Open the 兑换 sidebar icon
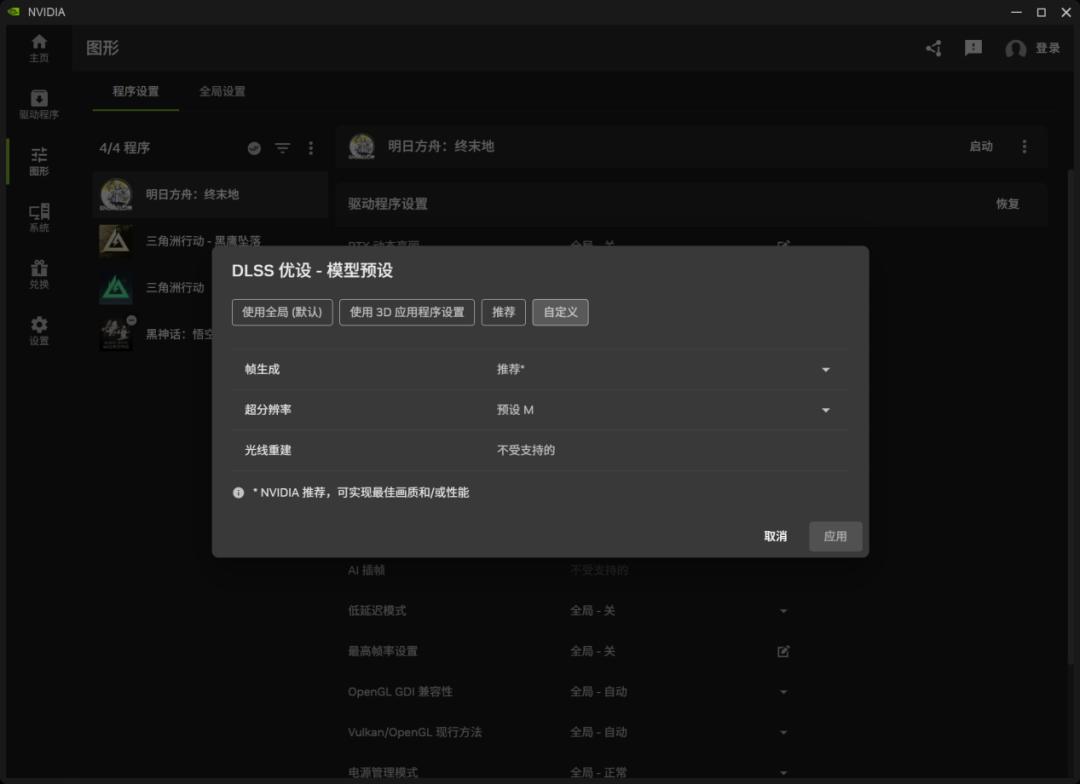This screenshot has width=1080, height=784. pos(39,273)
